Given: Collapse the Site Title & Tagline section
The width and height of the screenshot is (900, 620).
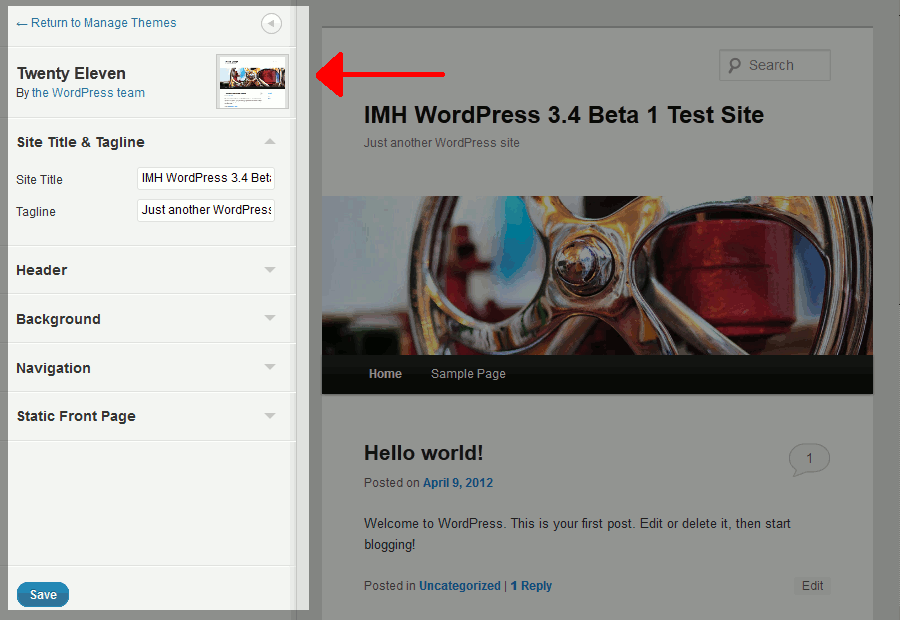Looking at the screenshot, I should (x=269, y=142).
